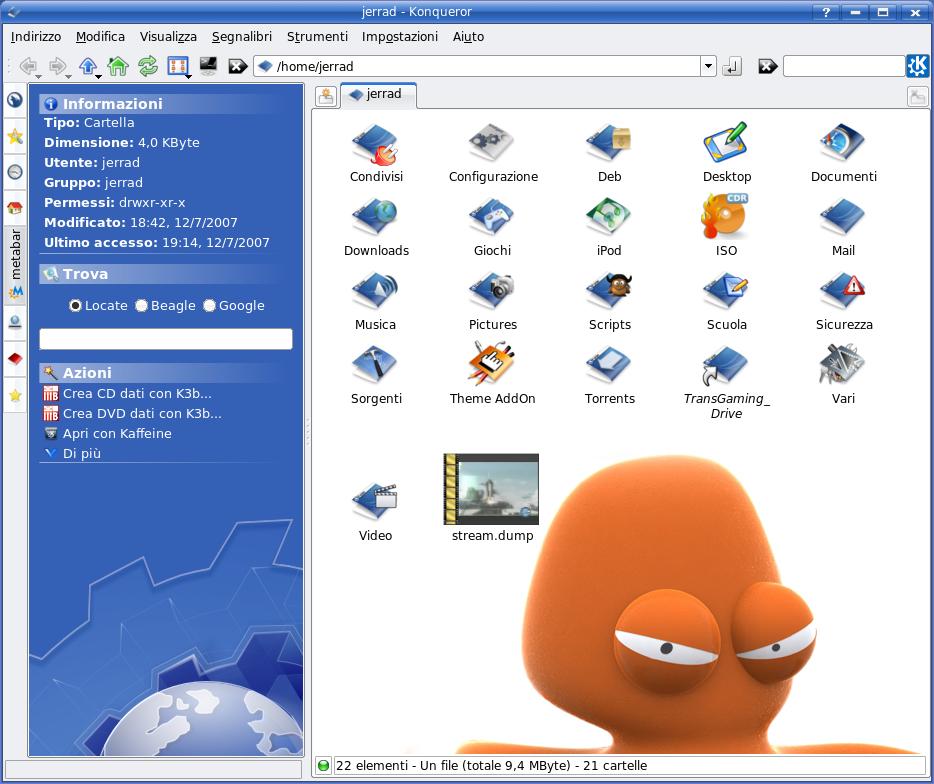The width and height of the screenshot is (934, 784).
Task: Open the Video folder
Action: [375, 511]
